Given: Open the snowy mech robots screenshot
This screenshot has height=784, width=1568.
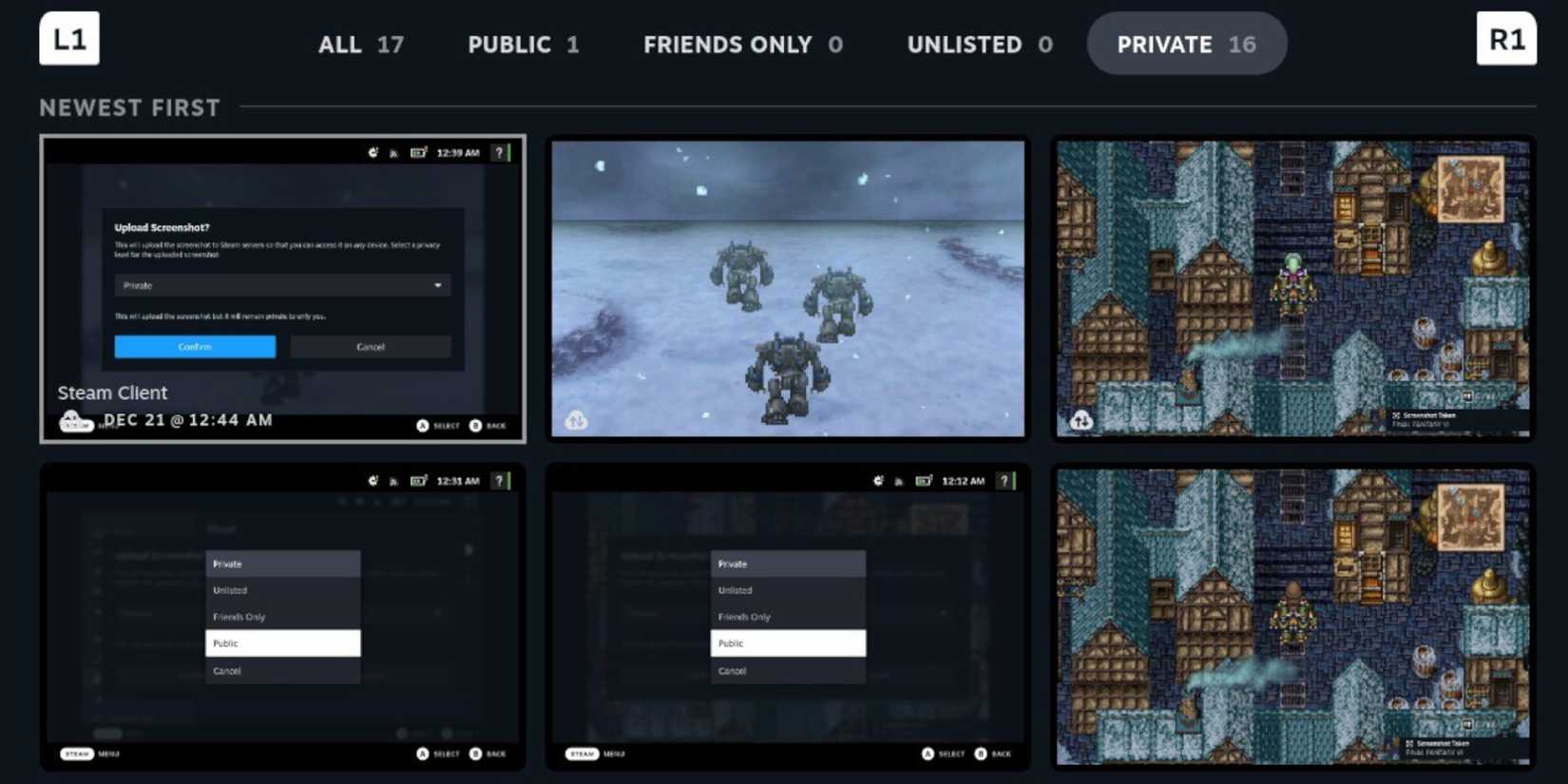Looking at the screenshot, I should click(x=788, y=289).
